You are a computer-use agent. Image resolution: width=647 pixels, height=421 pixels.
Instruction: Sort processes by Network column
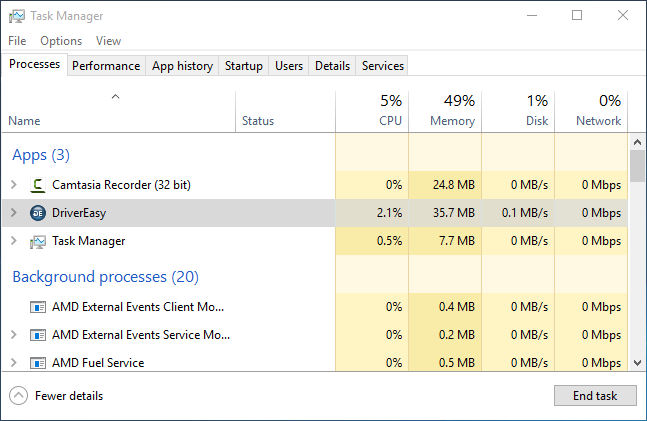(x=591, y=112)
